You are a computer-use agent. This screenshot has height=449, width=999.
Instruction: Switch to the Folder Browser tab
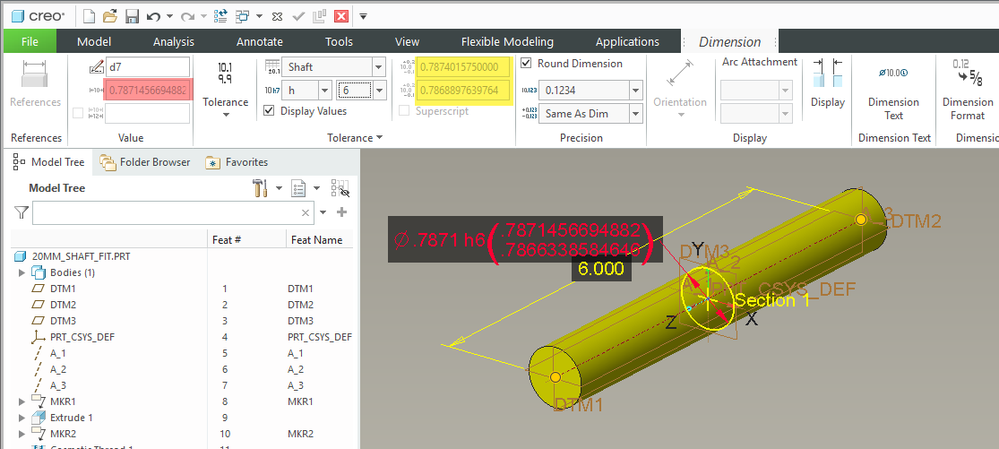(144, 162)
